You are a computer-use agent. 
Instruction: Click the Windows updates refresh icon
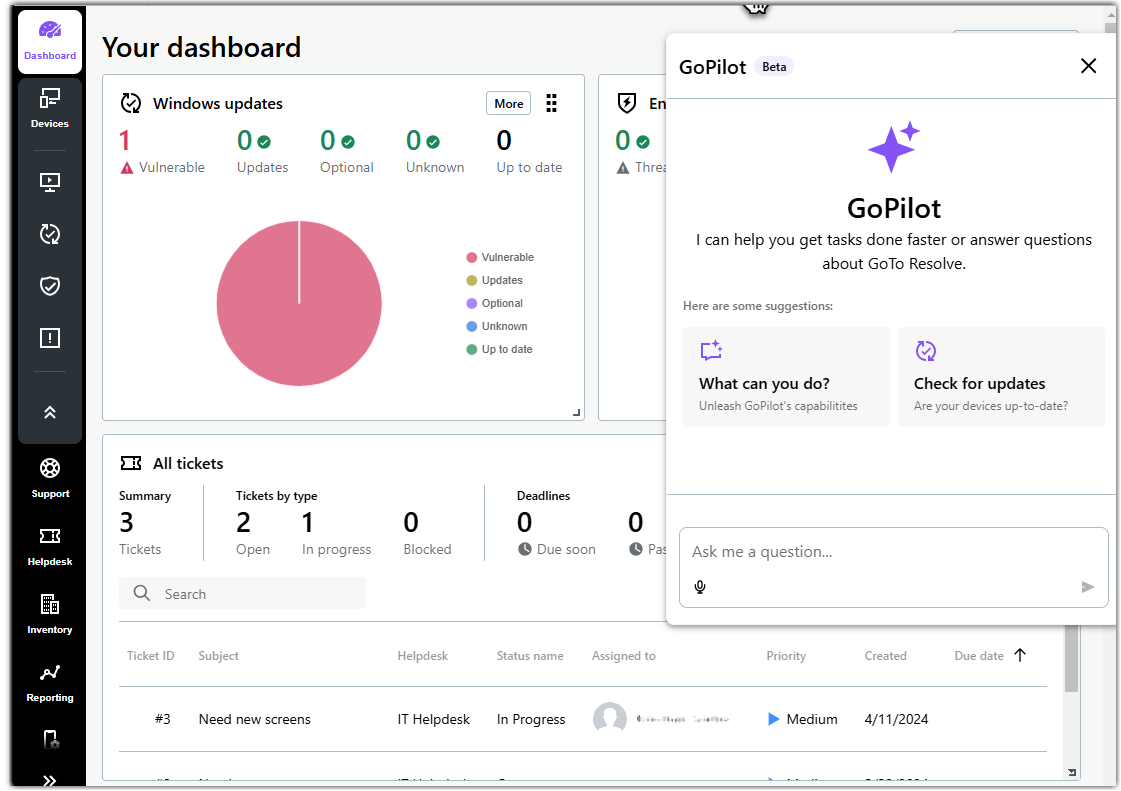131,104
